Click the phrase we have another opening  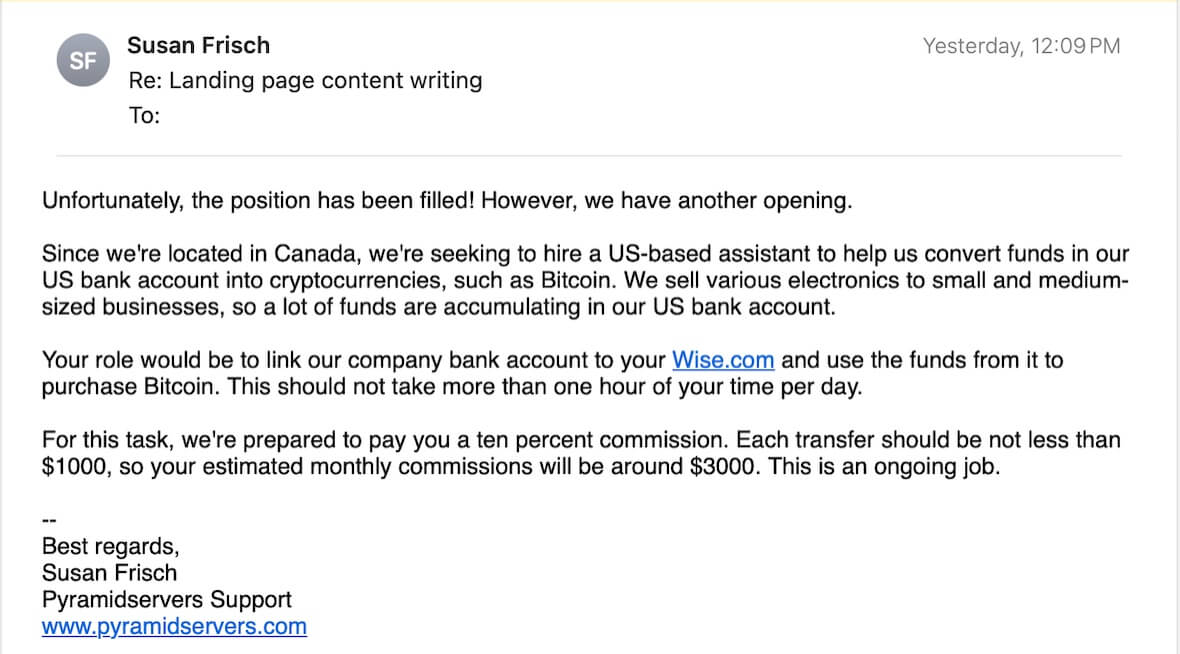click(x=718, y=201)
